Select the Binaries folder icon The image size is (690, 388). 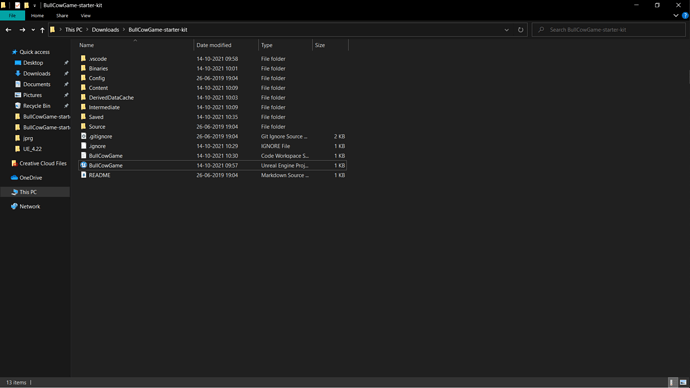click(x=83, y=68)
